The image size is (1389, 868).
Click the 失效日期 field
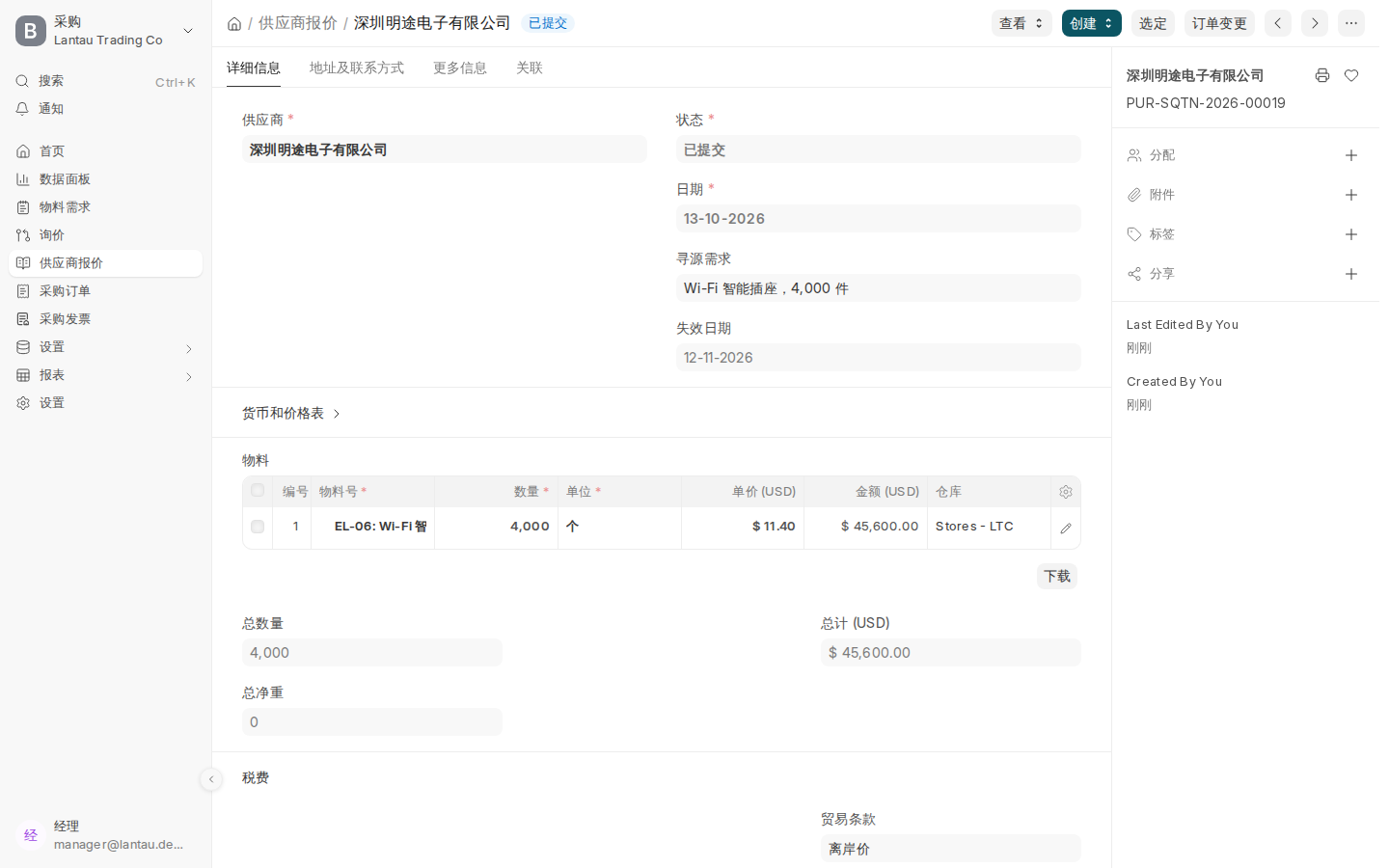(879, 358)
